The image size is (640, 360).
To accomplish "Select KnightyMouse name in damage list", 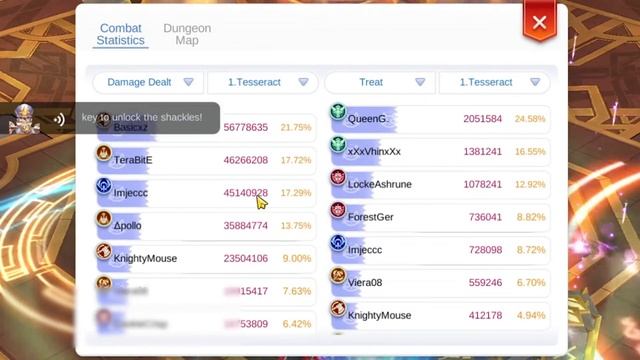I will tap(145, 258).
